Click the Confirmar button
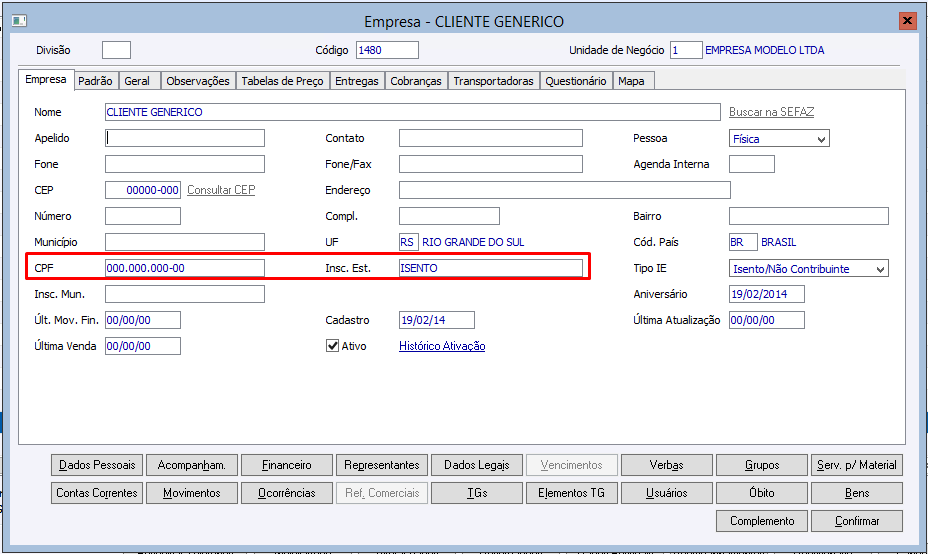This screenshot has width=928, height=554. pos(857,521)
